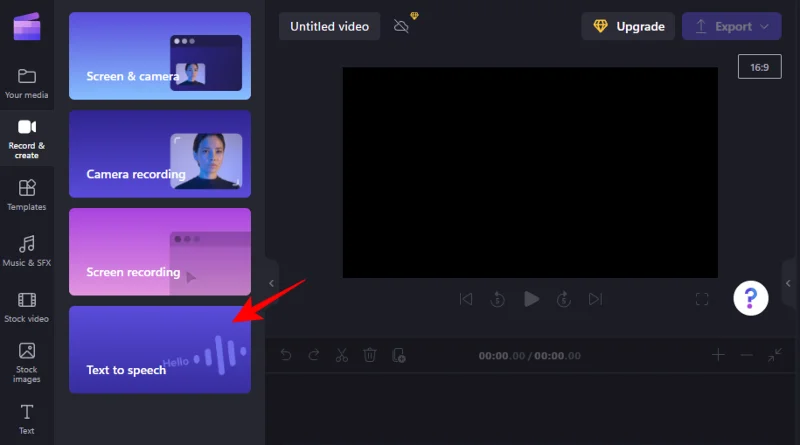
Task: Undo the last action
Action: click(x=286, y=355)
